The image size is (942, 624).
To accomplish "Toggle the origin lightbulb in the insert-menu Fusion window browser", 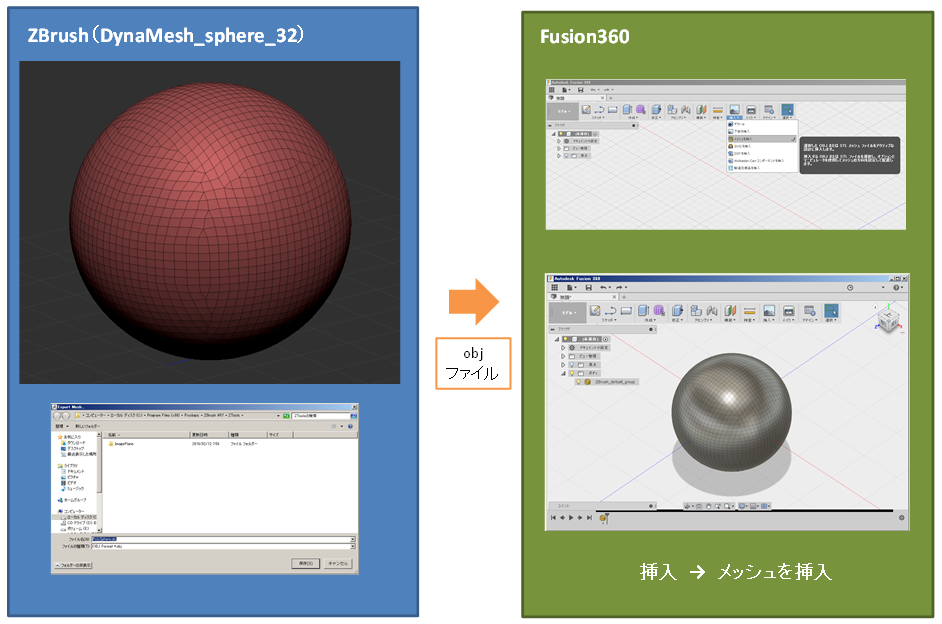I will point(567,156).
